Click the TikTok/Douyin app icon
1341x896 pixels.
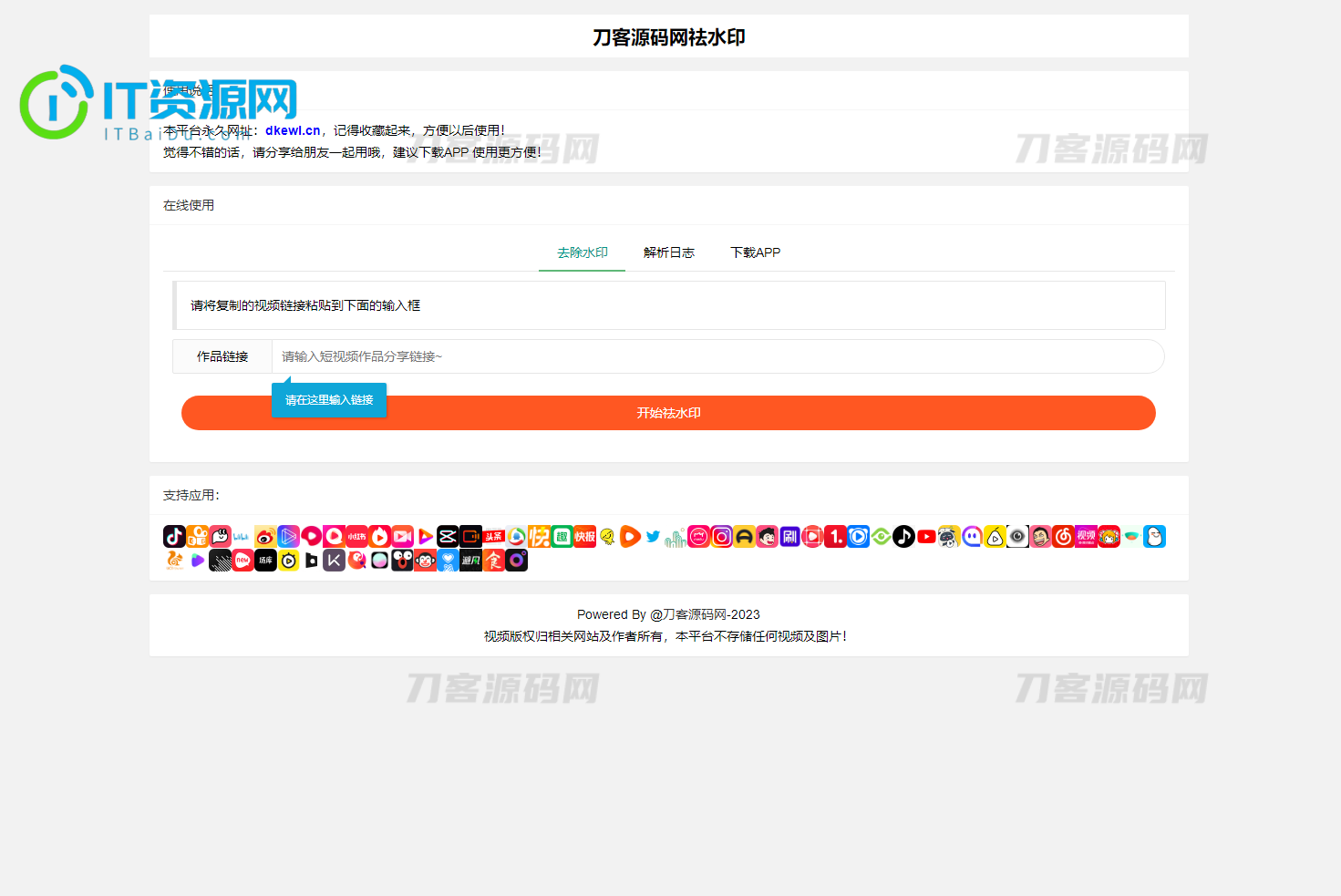point(174,536)
